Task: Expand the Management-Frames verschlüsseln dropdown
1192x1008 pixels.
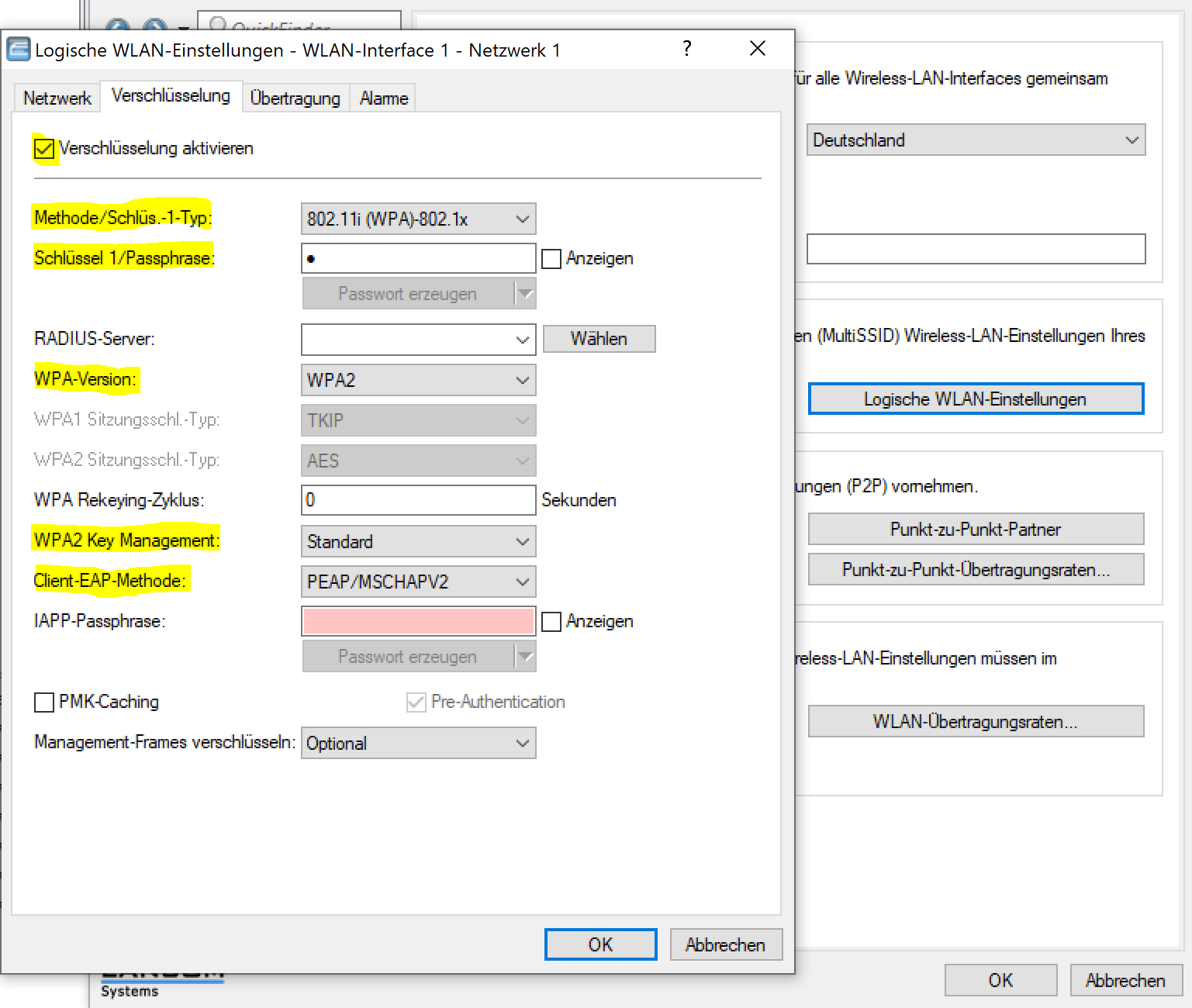Action: click(x=418, y=744)
